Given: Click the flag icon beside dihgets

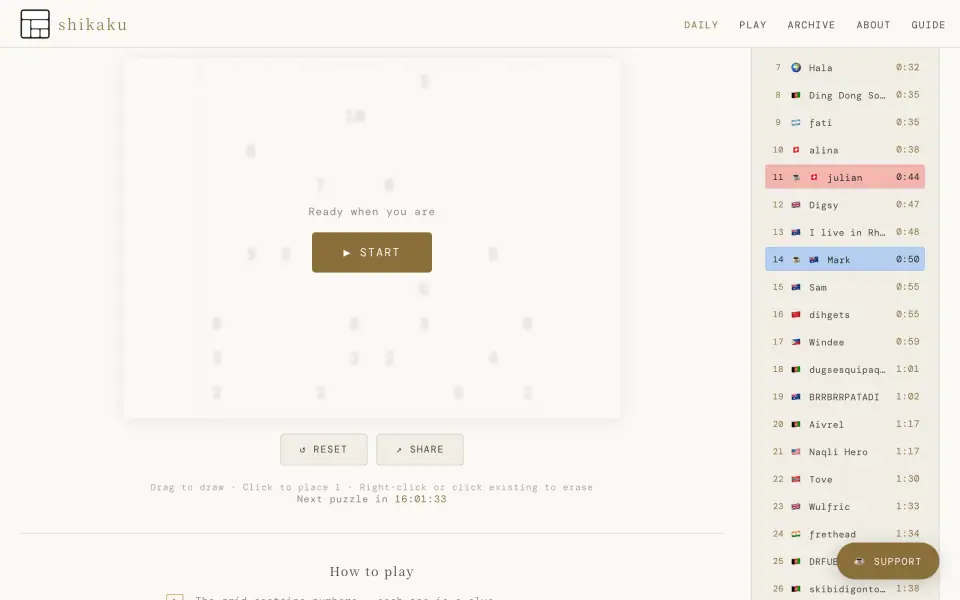Looking at the screenshot, I should tap(796, 314).
